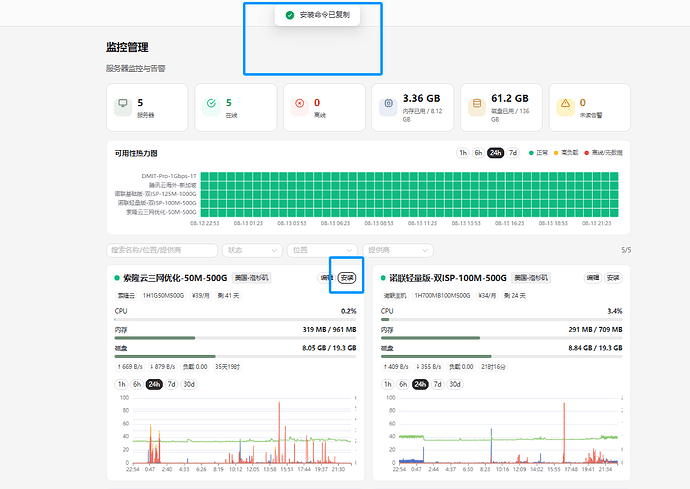Select 6h range on 双ISP-100M-500G chart
This screenshot has height=489, width=690.
403,384
